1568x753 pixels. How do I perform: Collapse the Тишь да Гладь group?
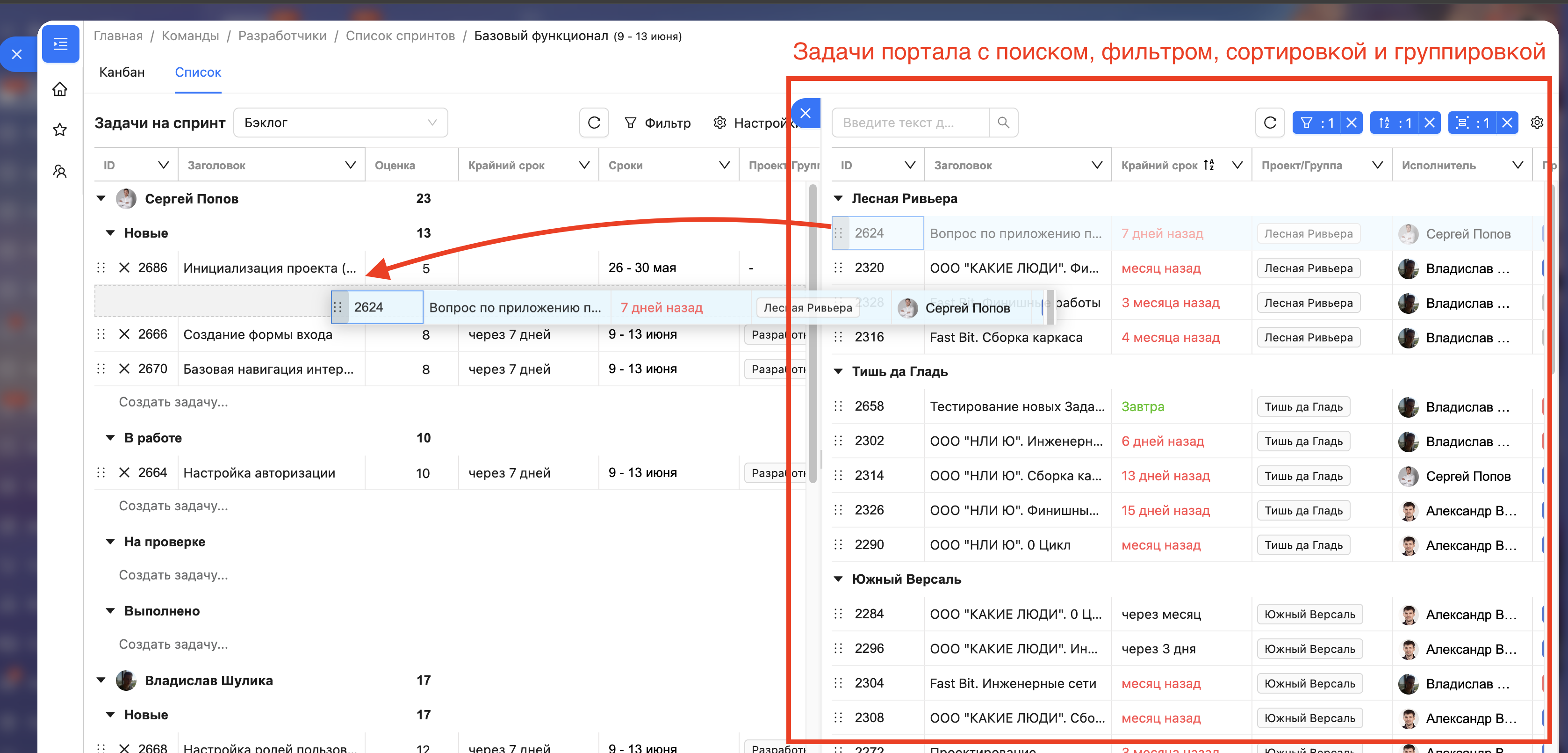pos(838,371)
